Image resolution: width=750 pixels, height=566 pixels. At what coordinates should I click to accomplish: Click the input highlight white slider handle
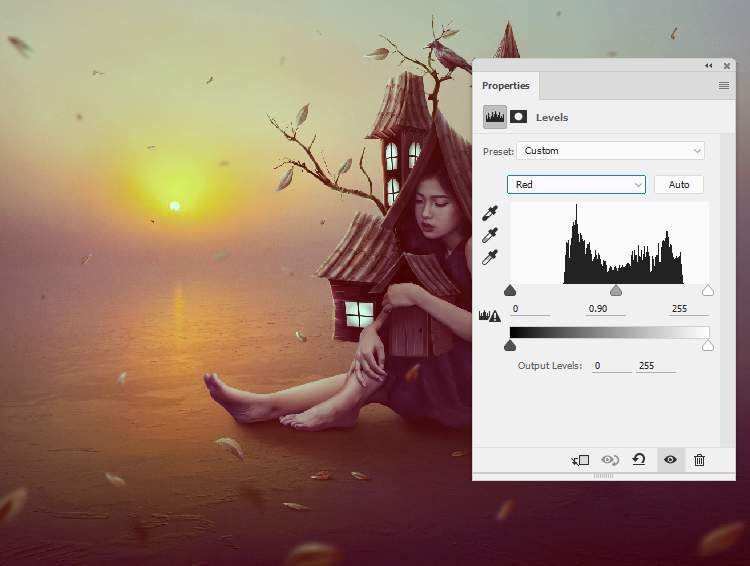[708, 290]
